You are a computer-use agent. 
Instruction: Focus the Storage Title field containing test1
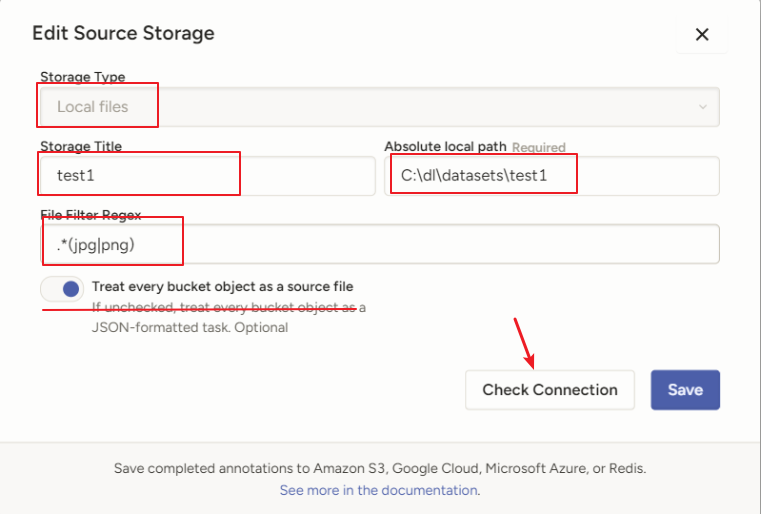click(x=205, y=176)
